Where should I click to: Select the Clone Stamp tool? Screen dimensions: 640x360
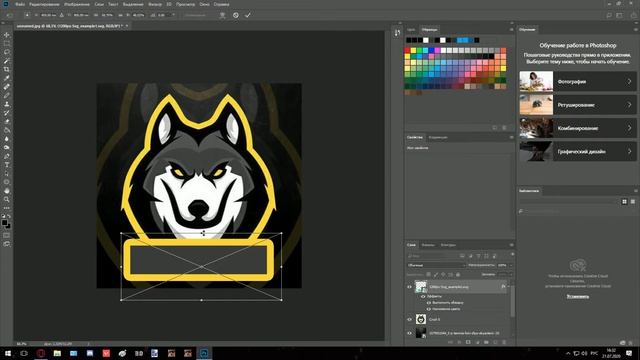pos(7,104)
